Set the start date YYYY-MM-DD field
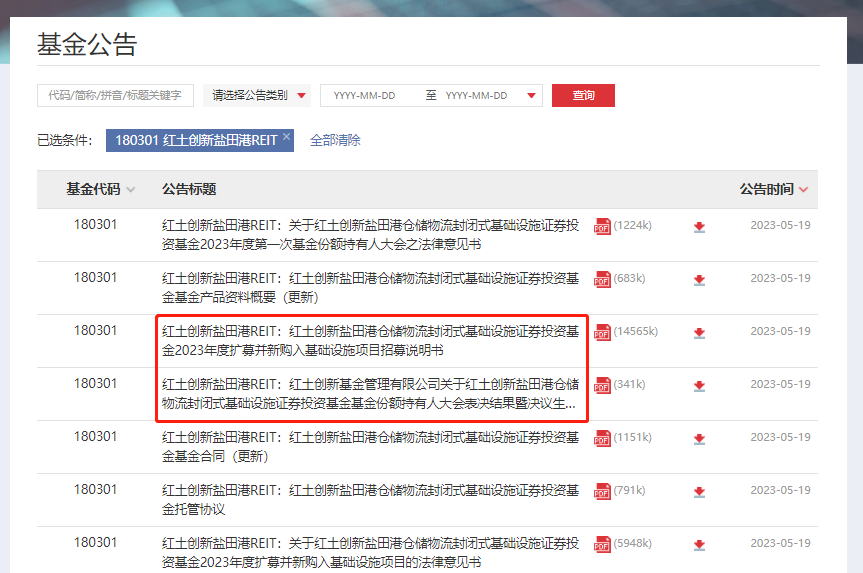 364,95
